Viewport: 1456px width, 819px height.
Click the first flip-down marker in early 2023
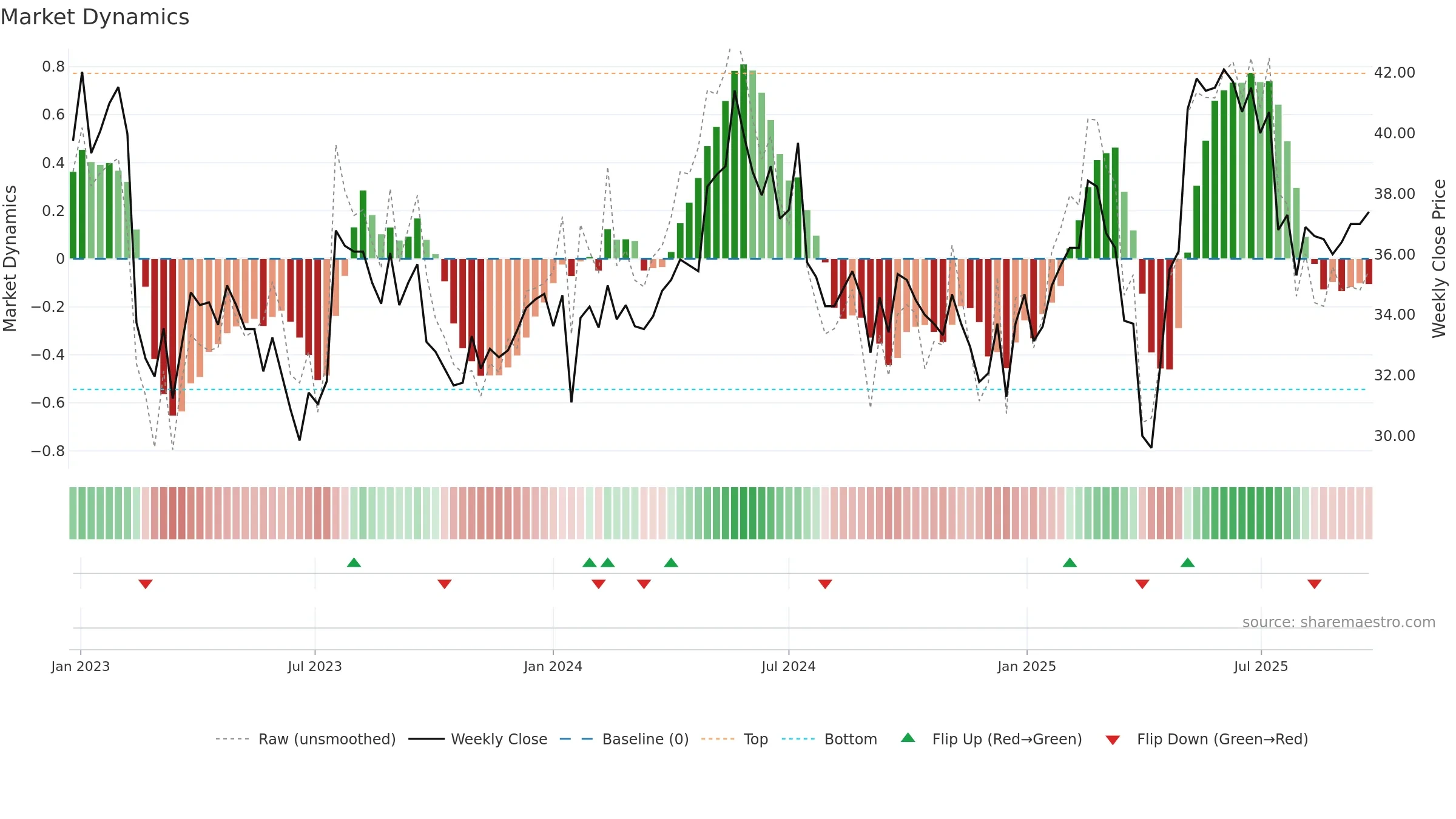[146, 584]
